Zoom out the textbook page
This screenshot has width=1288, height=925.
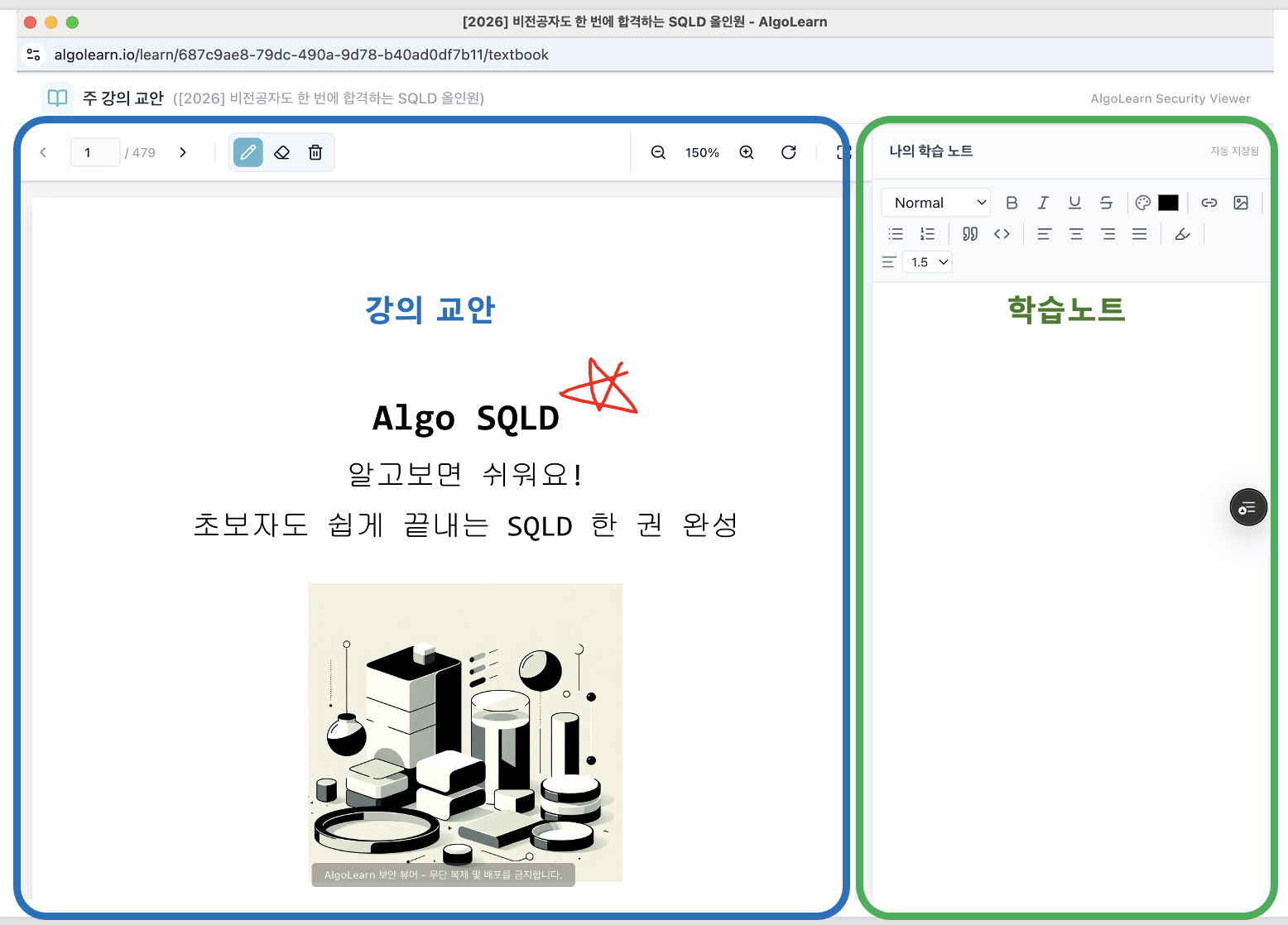(658, 152)
